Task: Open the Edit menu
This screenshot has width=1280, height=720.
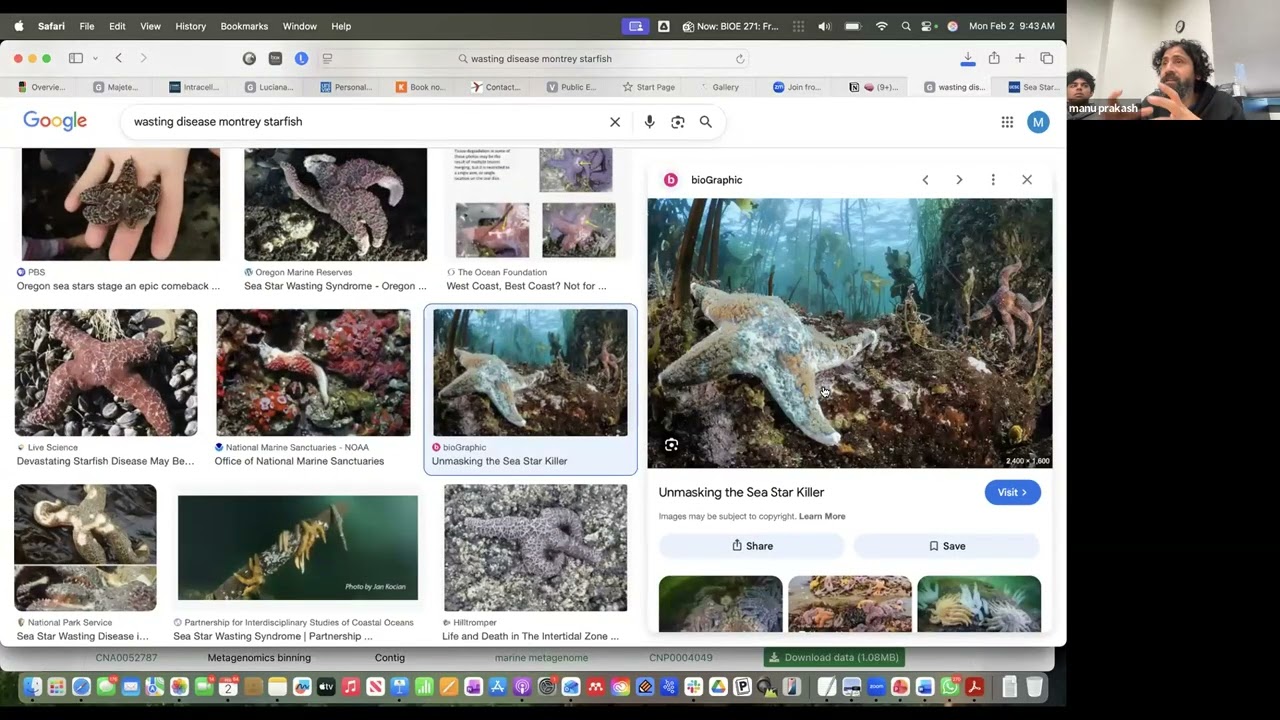Action: click(x=117, y=26)
